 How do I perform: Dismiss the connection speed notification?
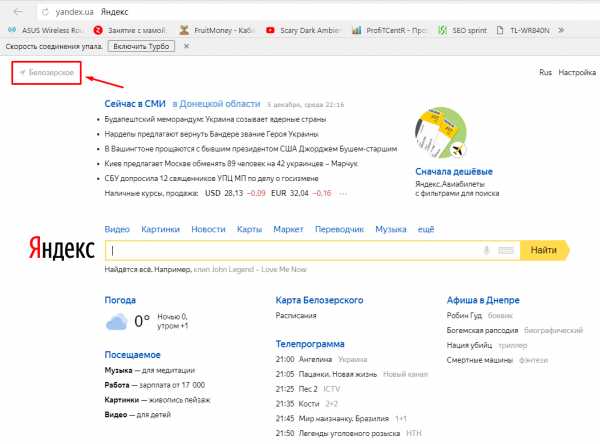pos(186,46)
